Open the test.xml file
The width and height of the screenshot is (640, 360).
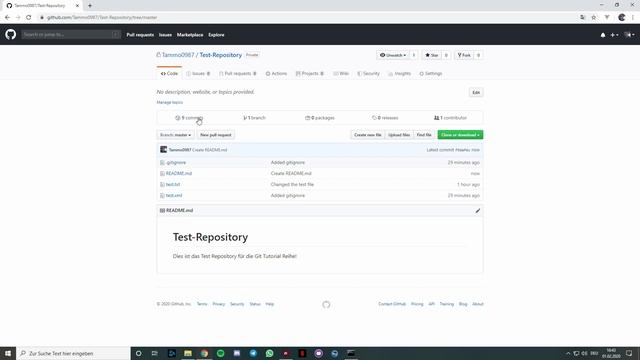pyautogui.click(x=174, y=196)
